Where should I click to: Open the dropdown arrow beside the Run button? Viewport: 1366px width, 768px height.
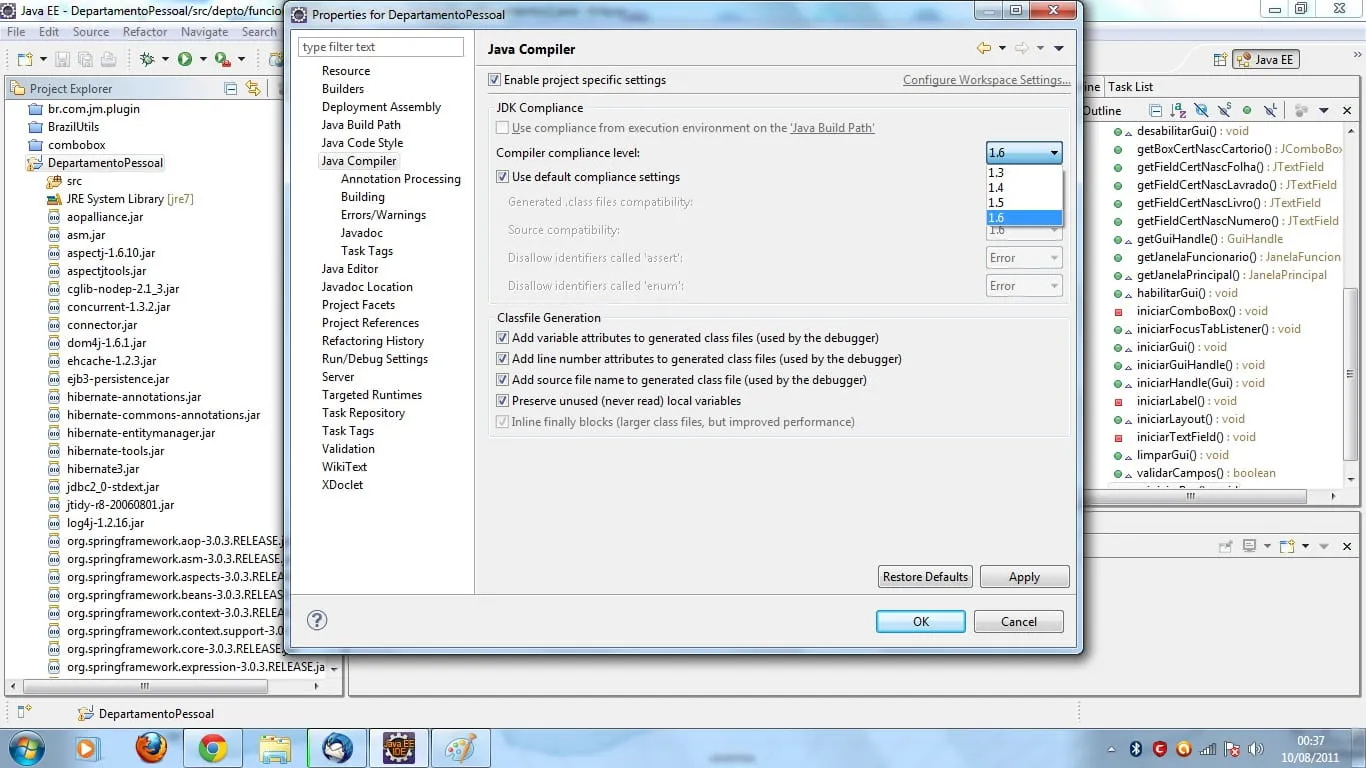(203, 60)
